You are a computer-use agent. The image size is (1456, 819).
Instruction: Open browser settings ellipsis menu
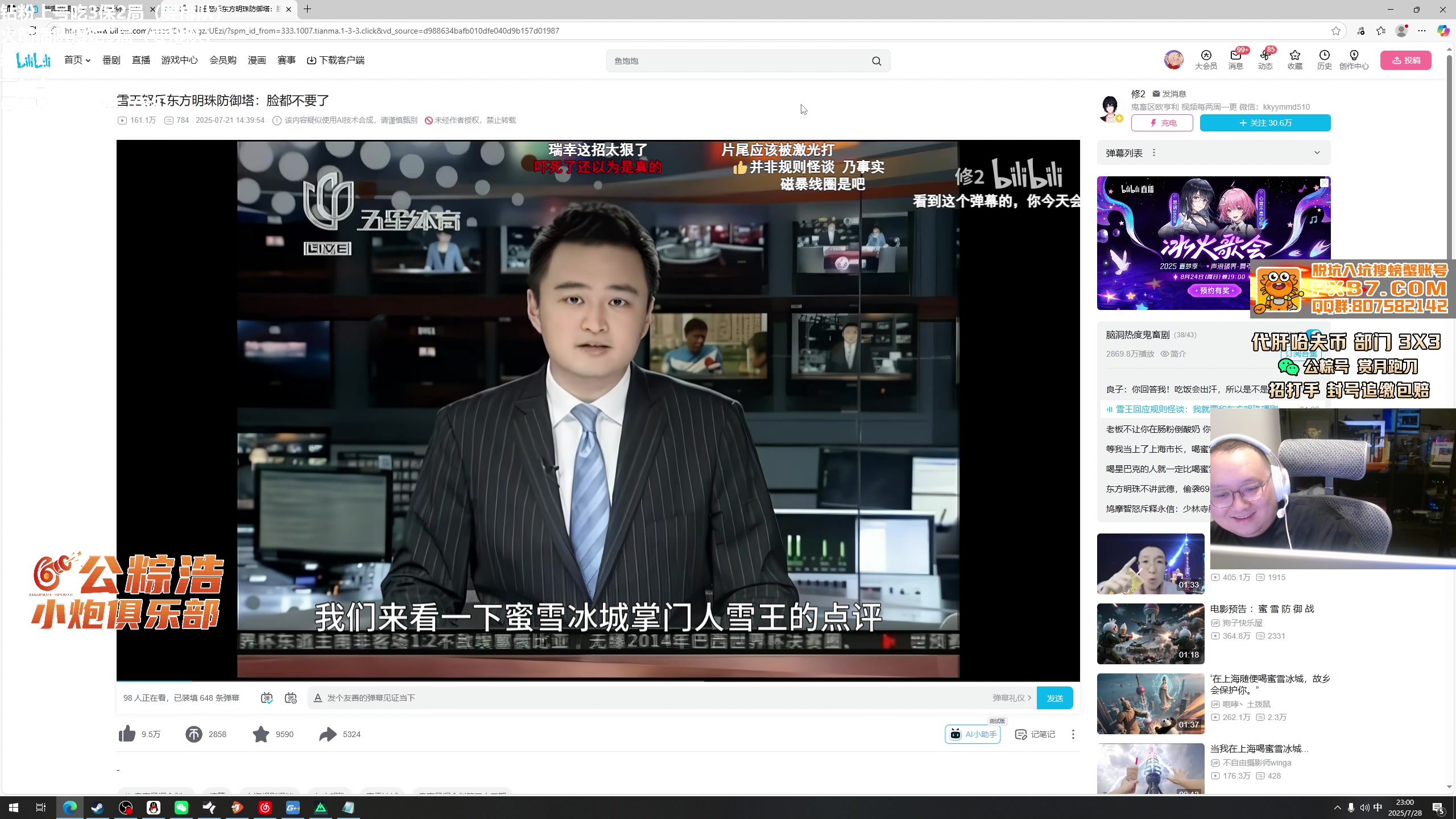(x=1422, y=31)
